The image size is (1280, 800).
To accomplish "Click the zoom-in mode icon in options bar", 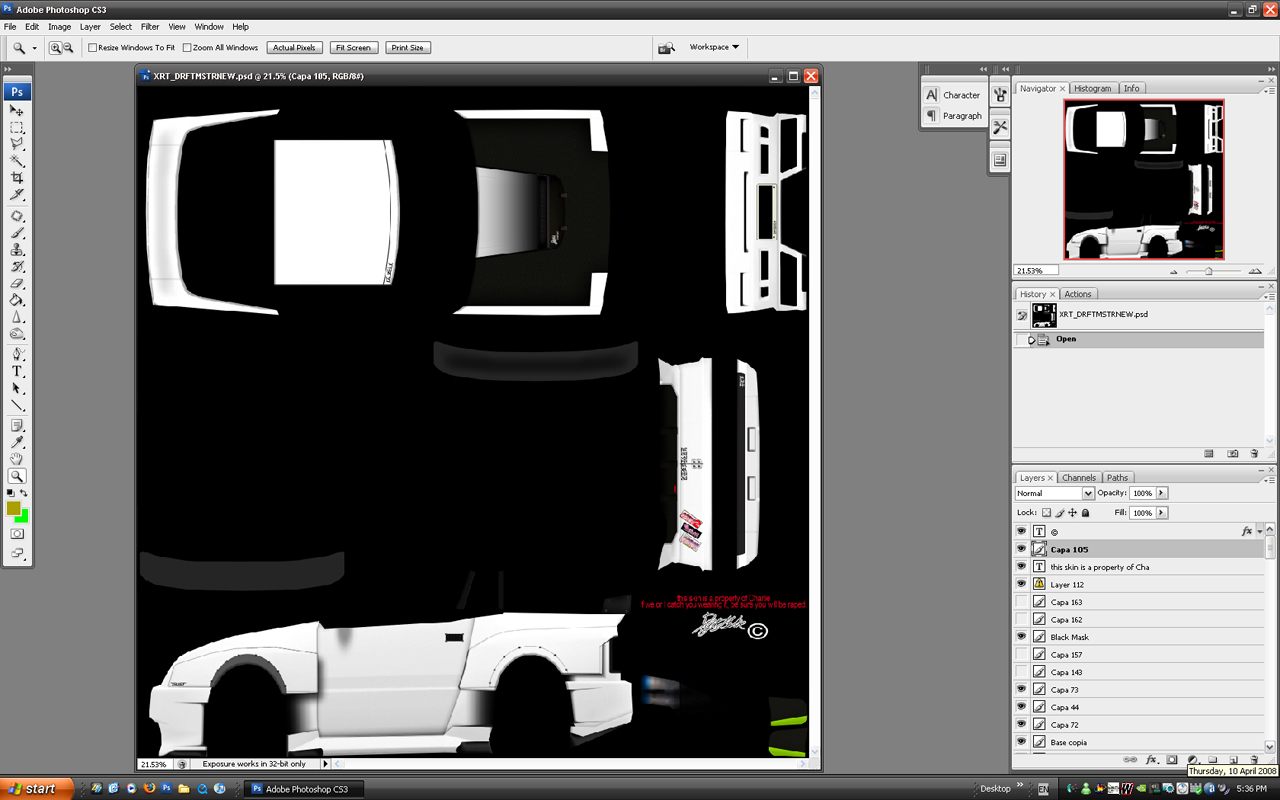I will point(55,47).
